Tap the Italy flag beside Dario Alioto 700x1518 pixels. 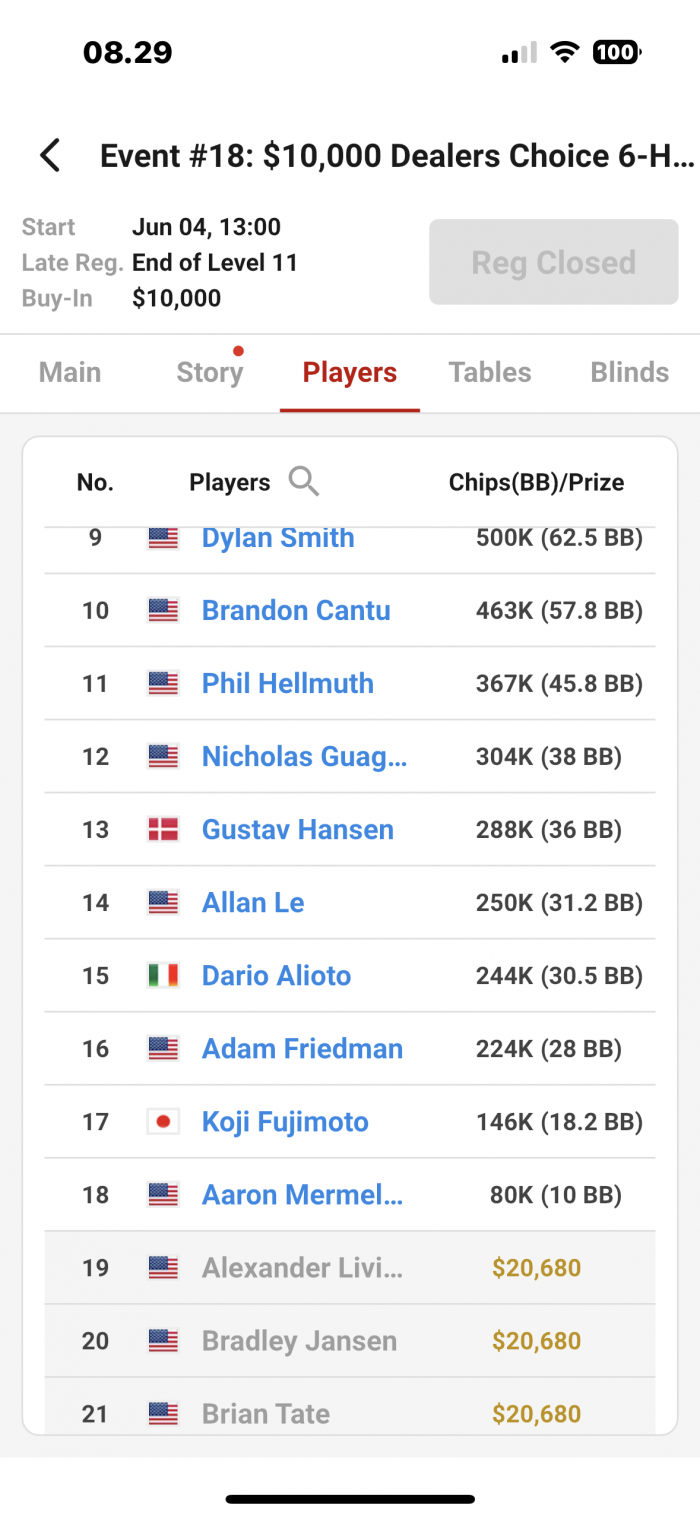pyautogui.click(x=163, y=975)
